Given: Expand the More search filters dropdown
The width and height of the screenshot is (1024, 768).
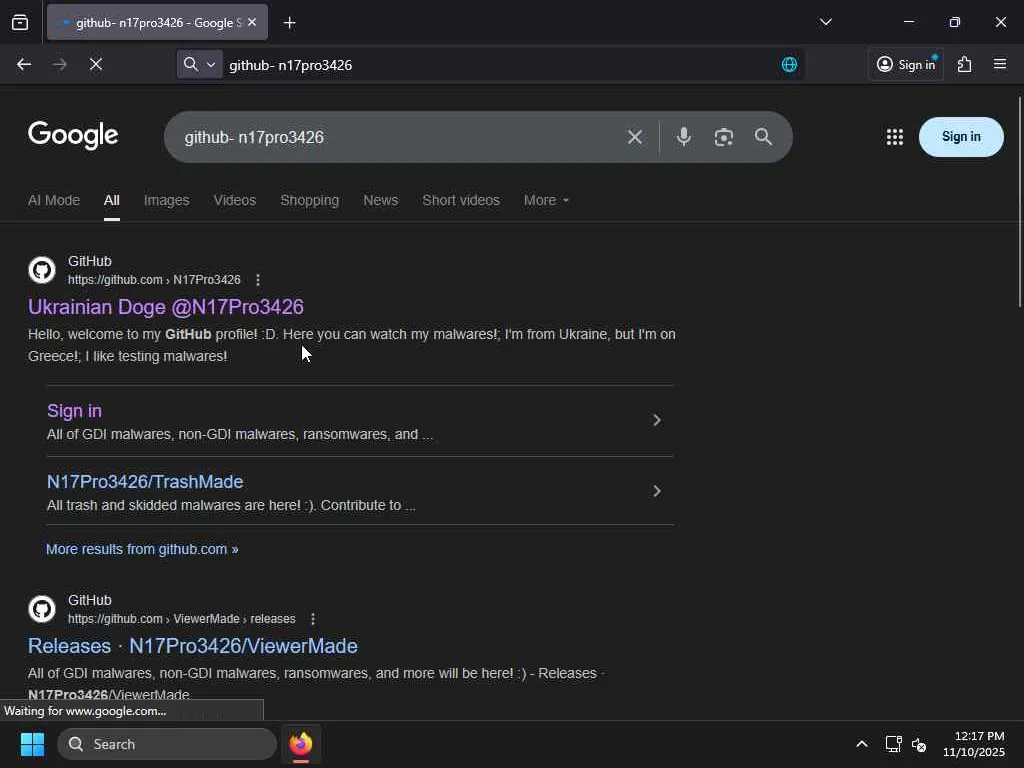Looking at the screenshot, I should click(x=546, y=200).
